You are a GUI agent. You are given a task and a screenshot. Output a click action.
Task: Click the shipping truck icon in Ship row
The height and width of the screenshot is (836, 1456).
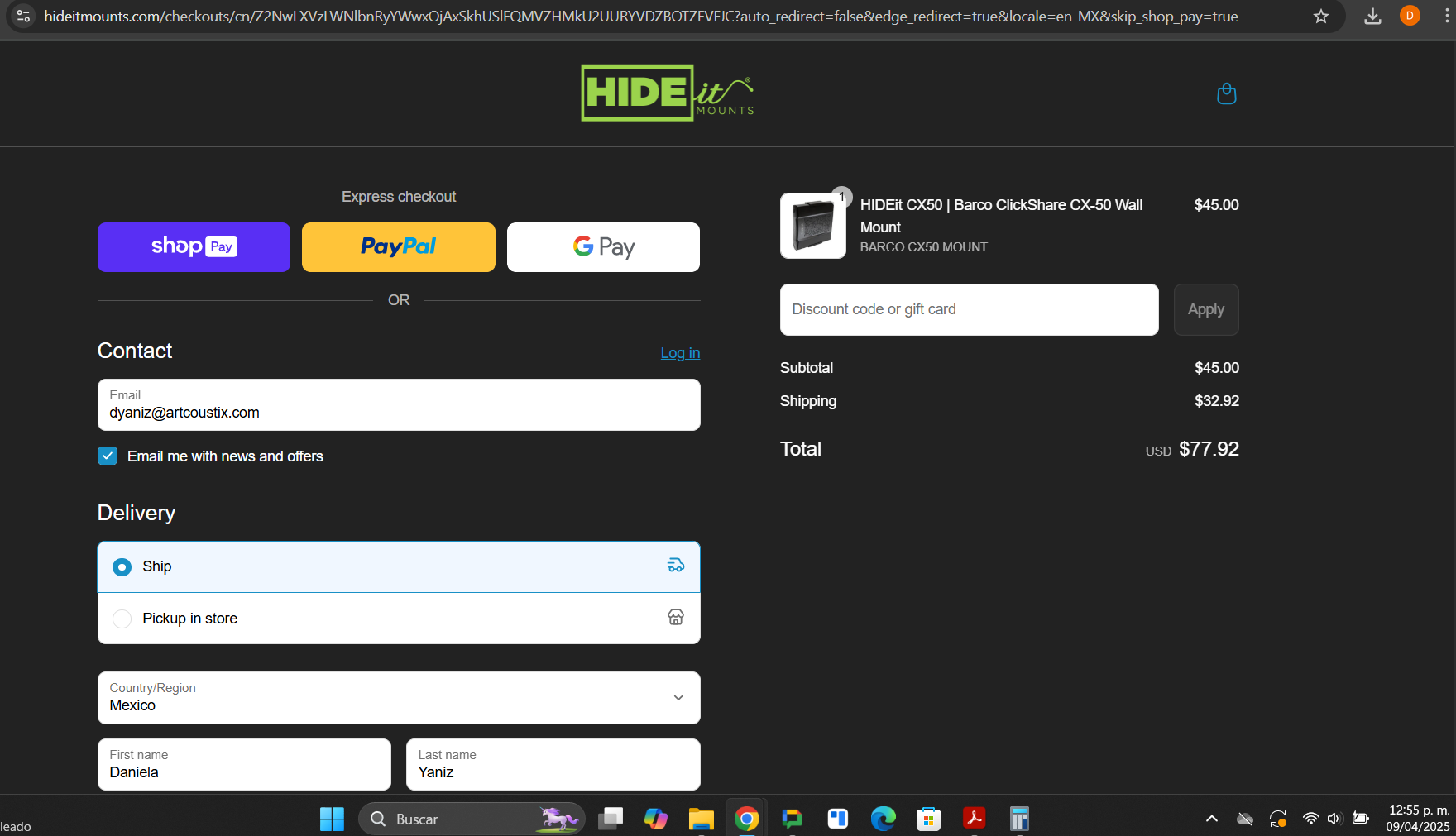coord(676,566)
